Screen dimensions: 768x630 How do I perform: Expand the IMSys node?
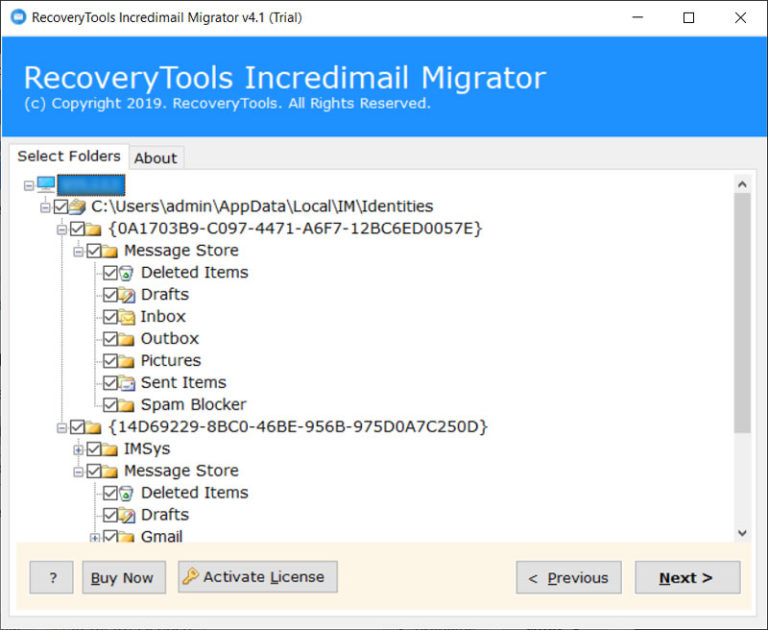pyautogui.click(x=78, y=450)
